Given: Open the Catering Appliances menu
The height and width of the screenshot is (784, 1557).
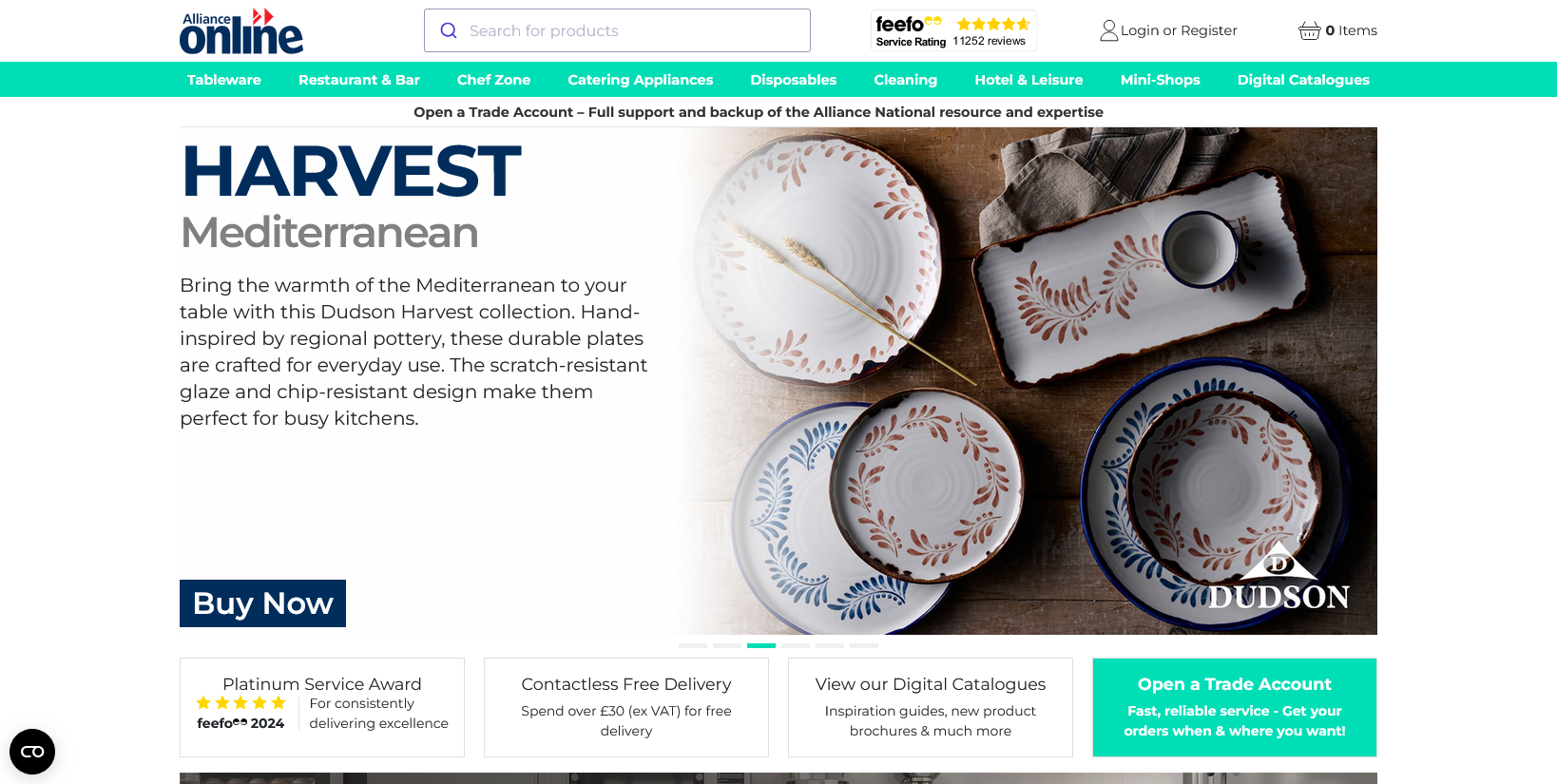Looking at the screenshot, I should [641, 80].
